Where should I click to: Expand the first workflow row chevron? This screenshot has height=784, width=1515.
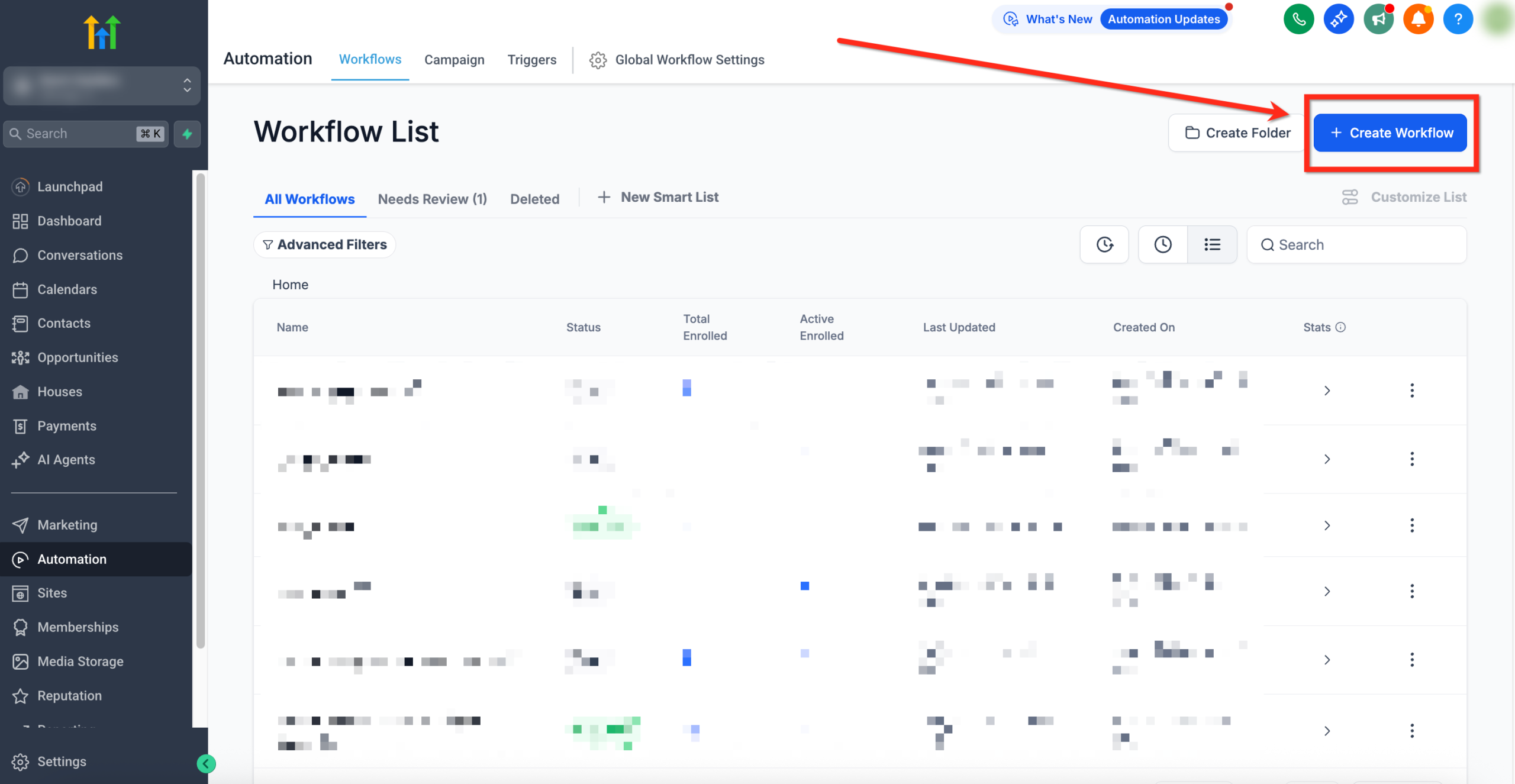click(x=1327, y=390)
